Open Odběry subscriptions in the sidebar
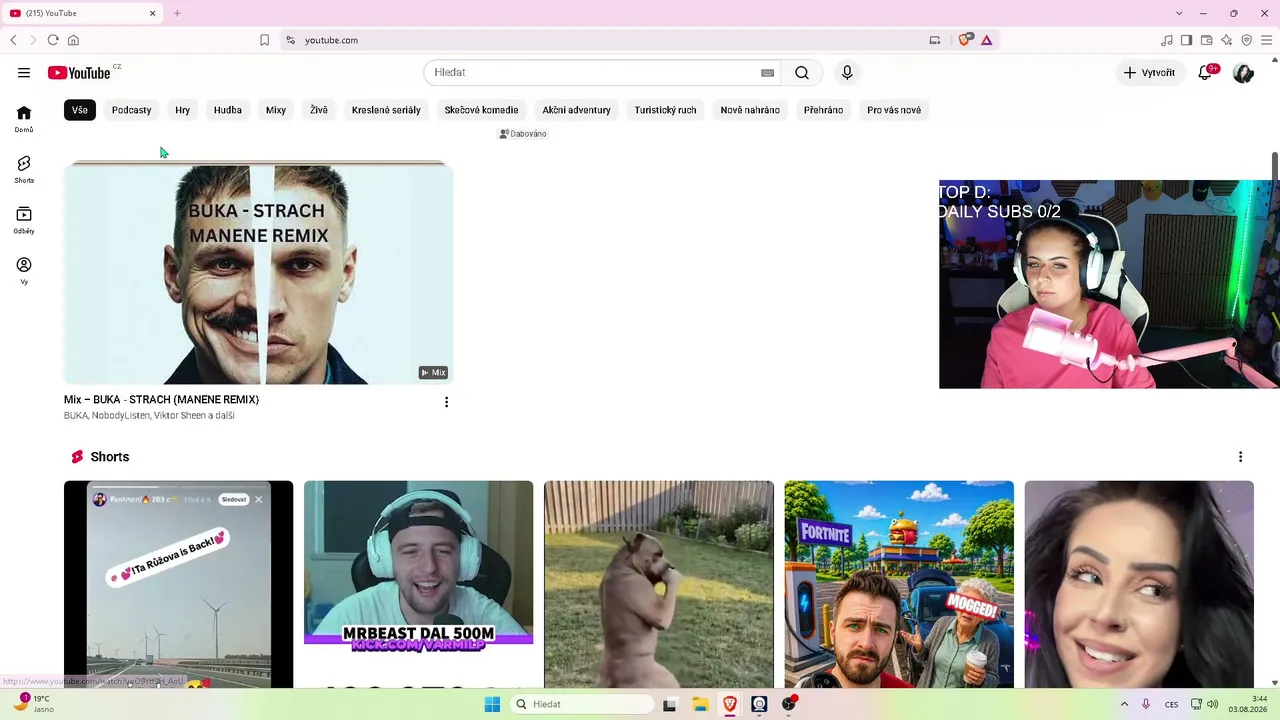 pyautogui.click(x=24, y=220)
